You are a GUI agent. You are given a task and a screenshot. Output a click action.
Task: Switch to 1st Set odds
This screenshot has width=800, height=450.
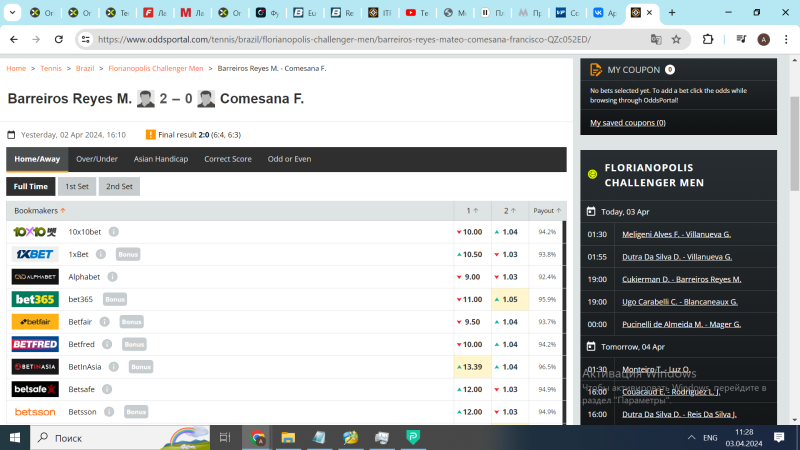[x=76, y=186]
